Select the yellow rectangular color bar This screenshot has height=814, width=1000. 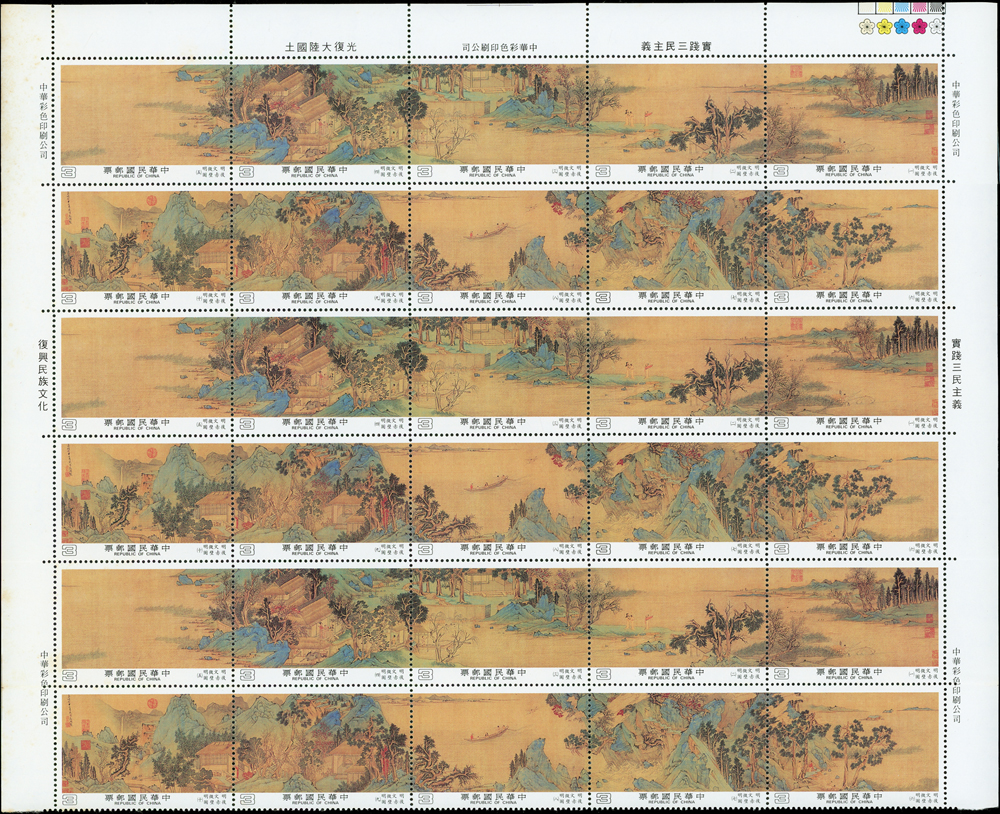pyautogui.click(x=884, y=7)
